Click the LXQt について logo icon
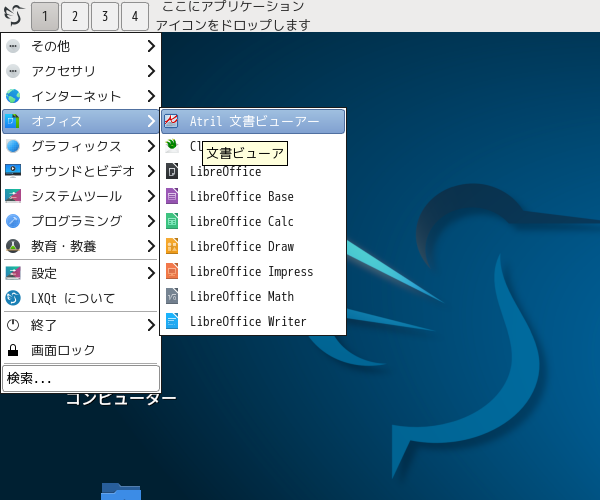 point(13,298)
